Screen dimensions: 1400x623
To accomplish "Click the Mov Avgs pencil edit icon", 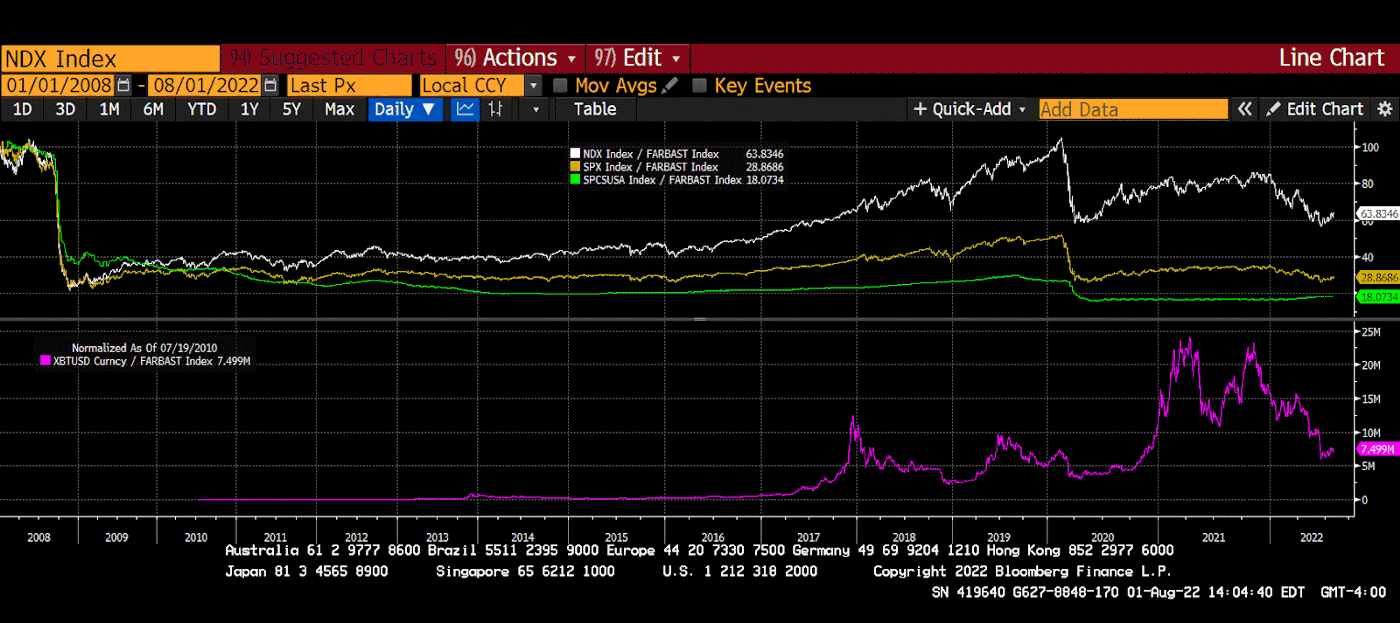I will click(670, 86).
